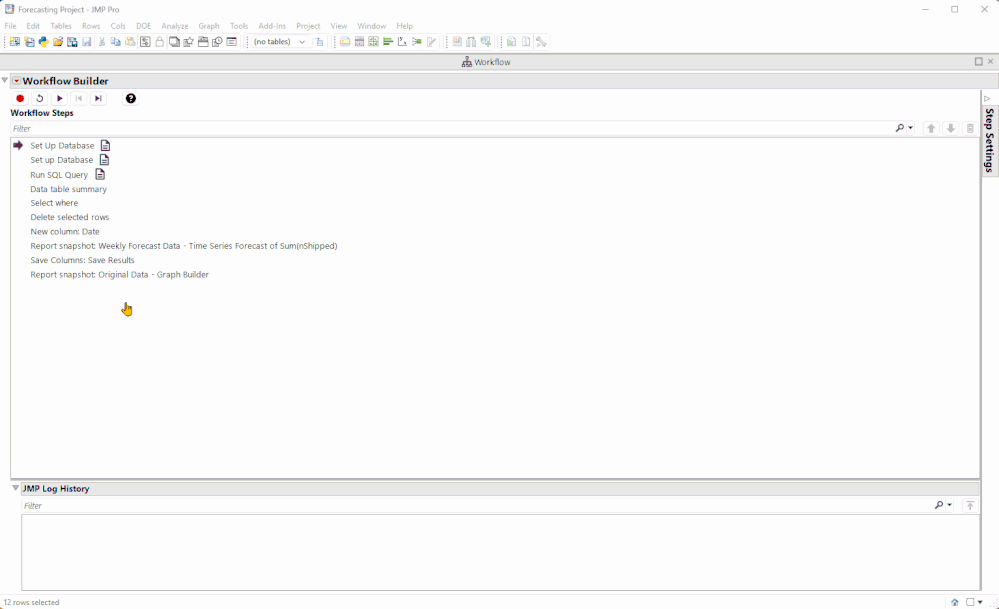Select the Save Columns: Save Results step
The height and width of the screenshot is (609, 999).
click(81, 259)
